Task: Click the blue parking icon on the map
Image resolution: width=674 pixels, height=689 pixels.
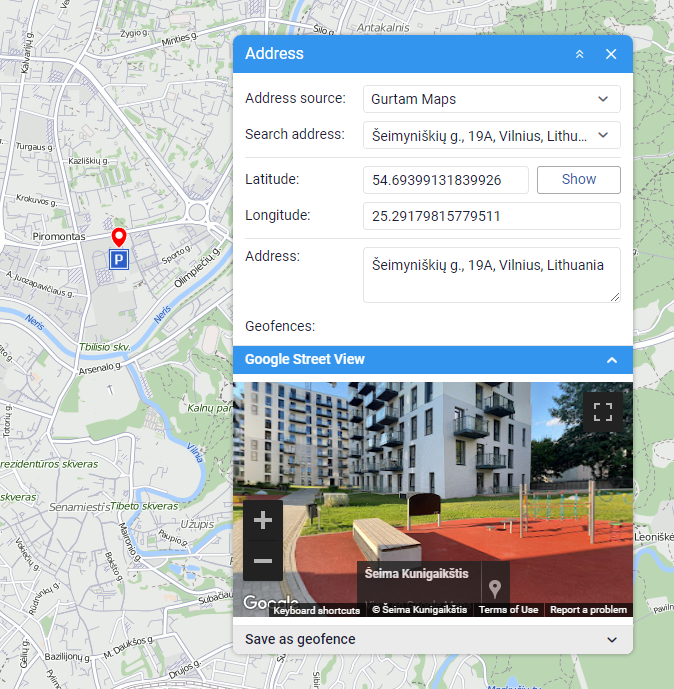Action: pos(118,260)
